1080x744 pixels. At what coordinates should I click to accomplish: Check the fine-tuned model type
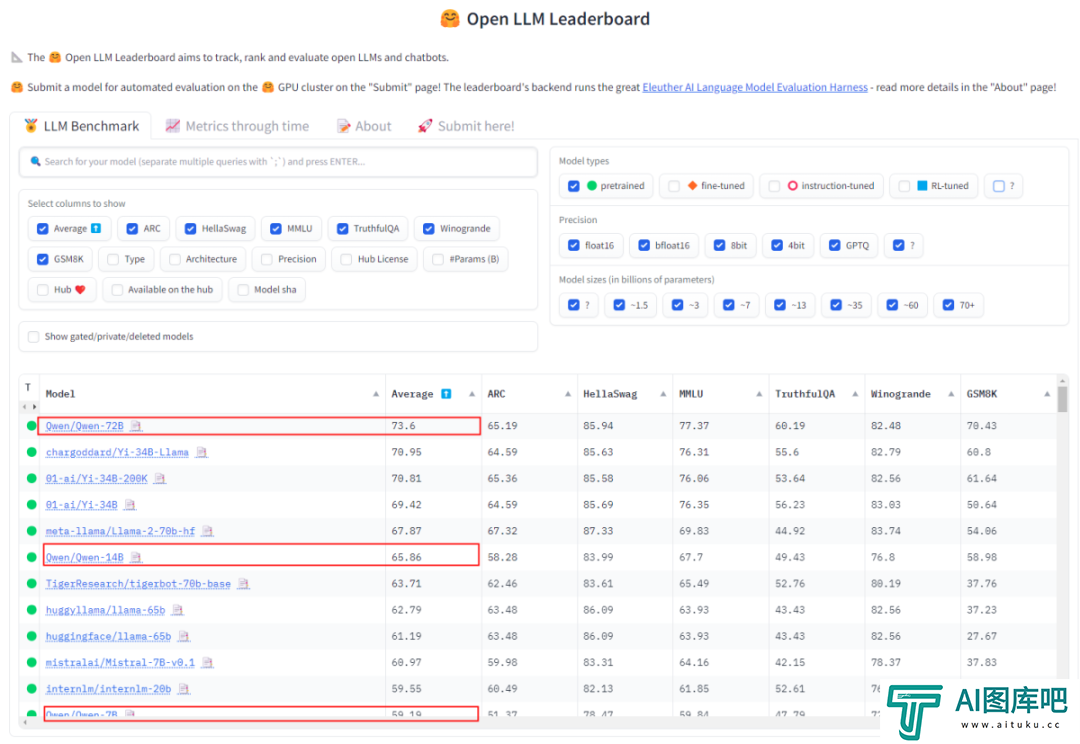(674, 186)
